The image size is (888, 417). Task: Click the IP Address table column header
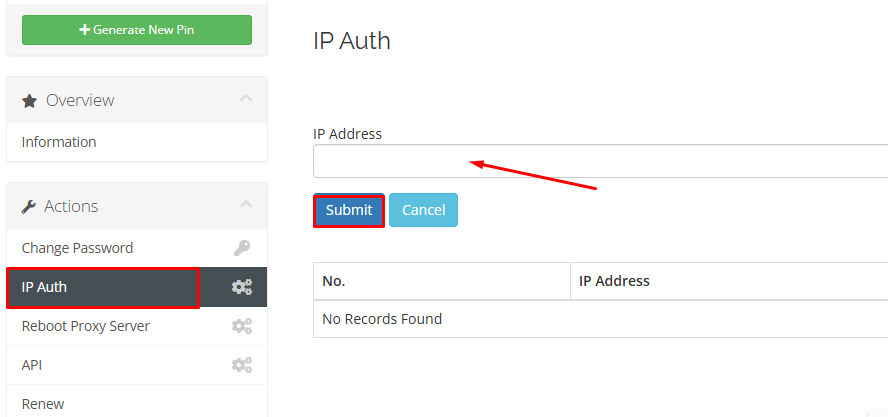coord(615,281)
